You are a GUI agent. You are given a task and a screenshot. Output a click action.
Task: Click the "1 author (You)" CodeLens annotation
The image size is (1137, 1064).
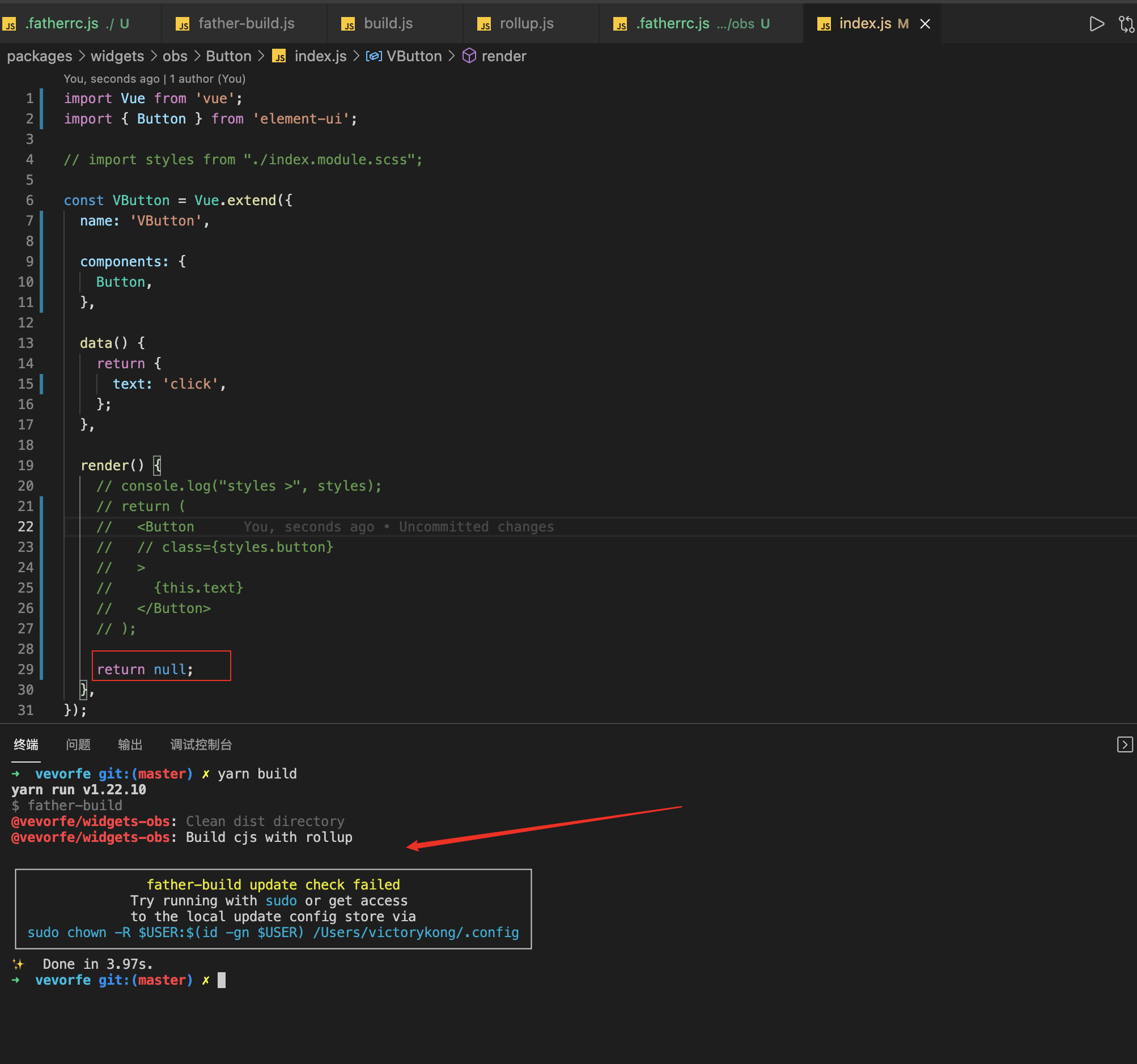207,78
